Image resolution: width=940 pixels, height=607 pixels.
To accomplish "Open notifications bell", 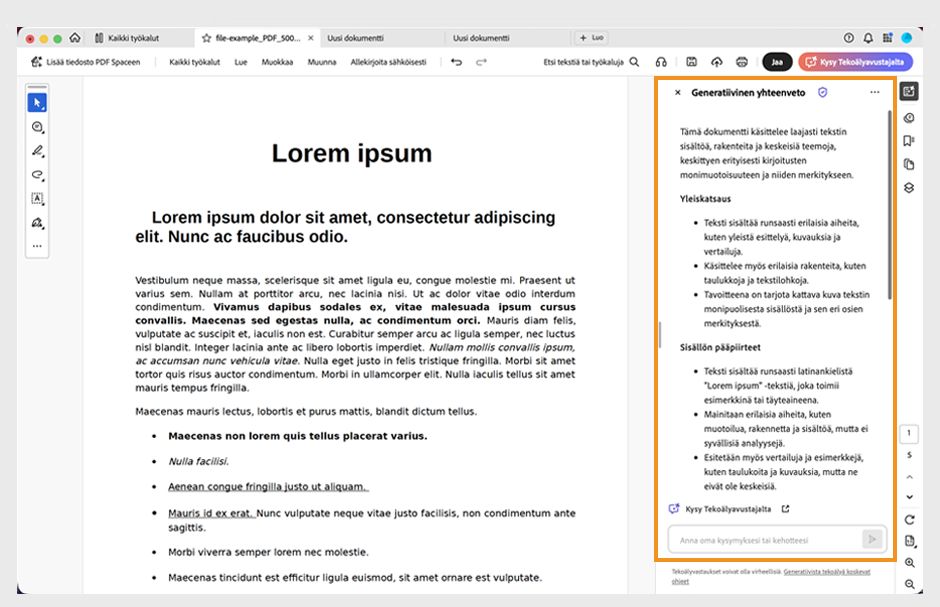I will (868, 38).
